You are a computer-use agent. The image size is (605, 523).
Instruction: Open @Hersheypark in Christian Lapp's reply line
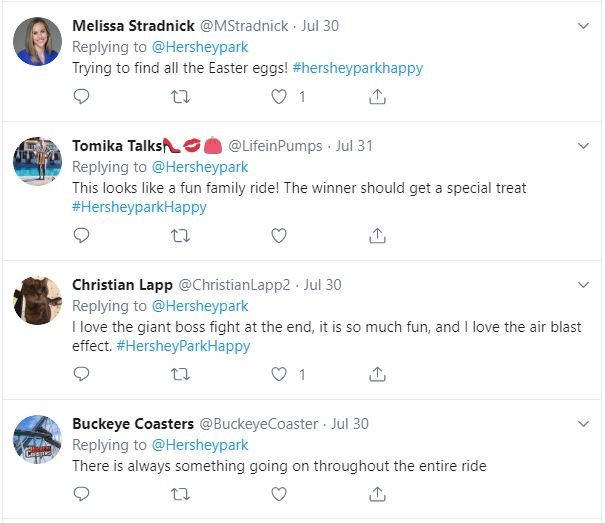(200, 305)
